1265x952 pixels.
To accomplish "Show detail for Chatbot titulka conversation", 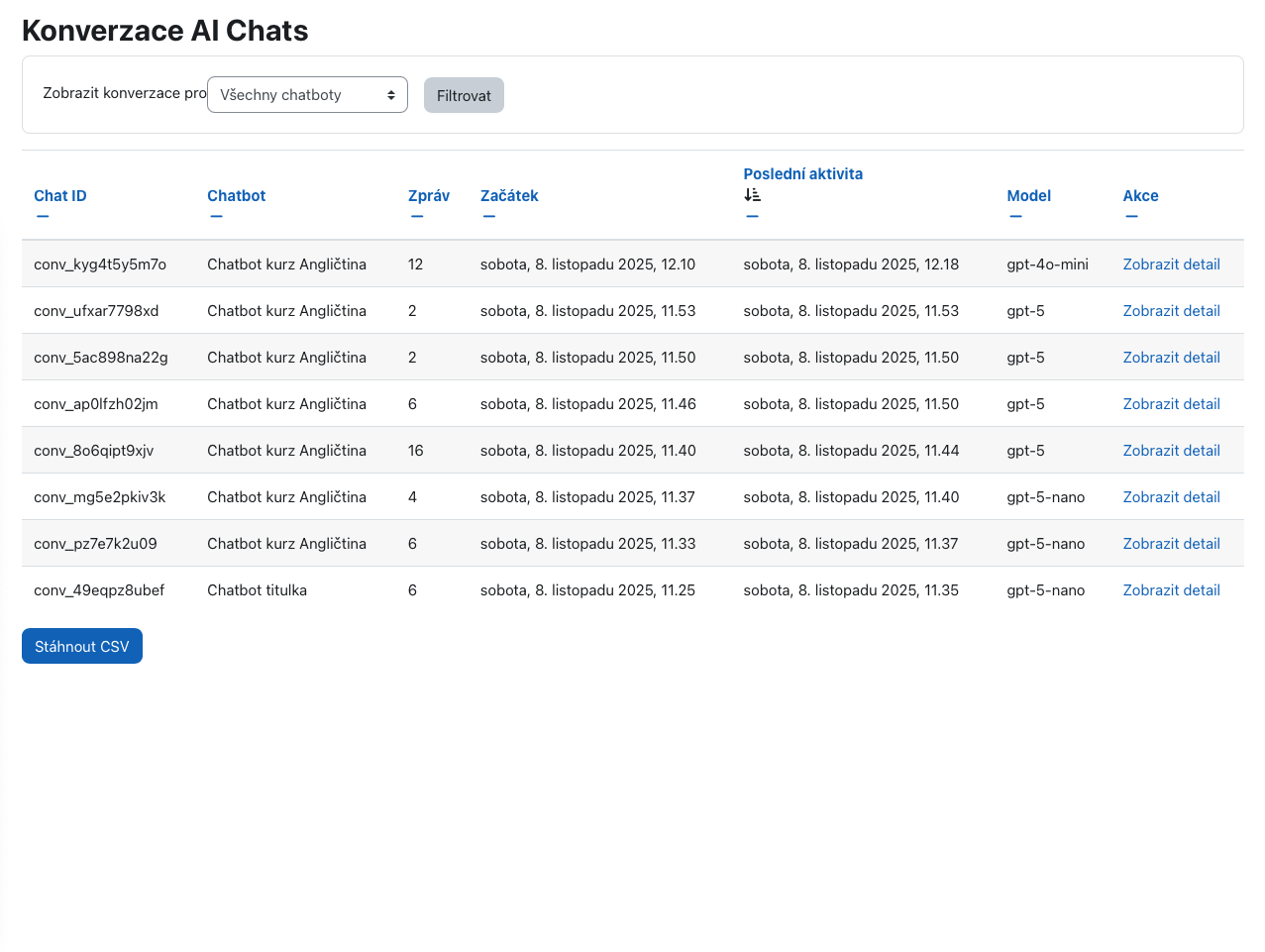I will coord(1171,590).
